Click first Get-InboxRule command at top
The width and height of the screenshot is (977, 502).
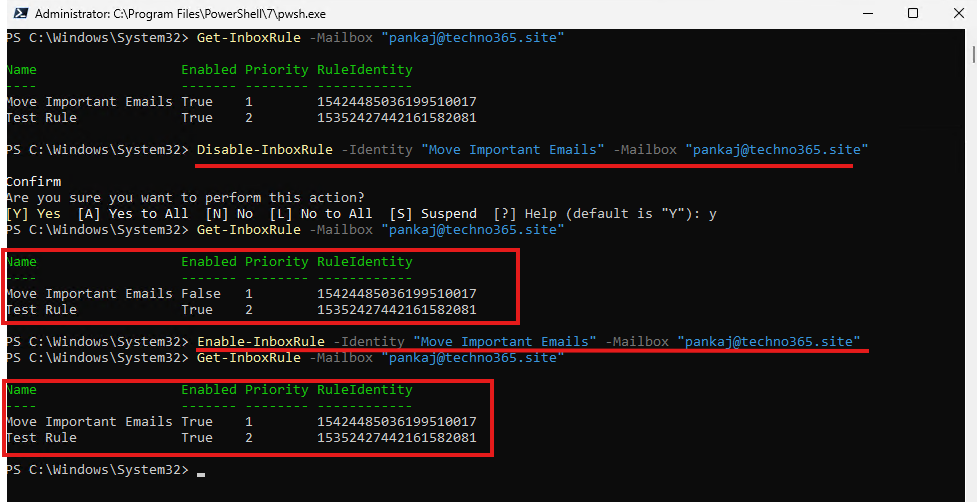point(249,37)
